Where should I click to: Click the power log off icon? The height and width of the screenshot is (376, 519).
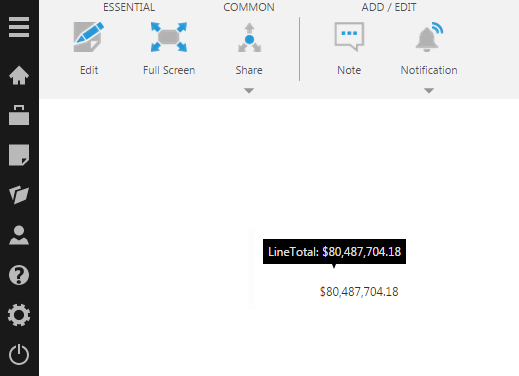19,354
